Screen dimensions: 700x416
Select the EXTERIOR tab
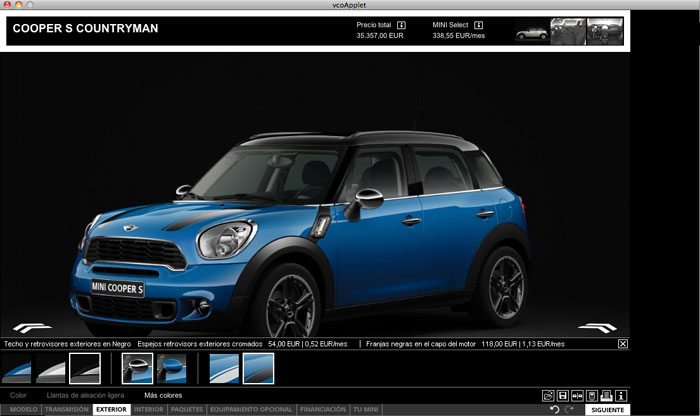[112, 409]
